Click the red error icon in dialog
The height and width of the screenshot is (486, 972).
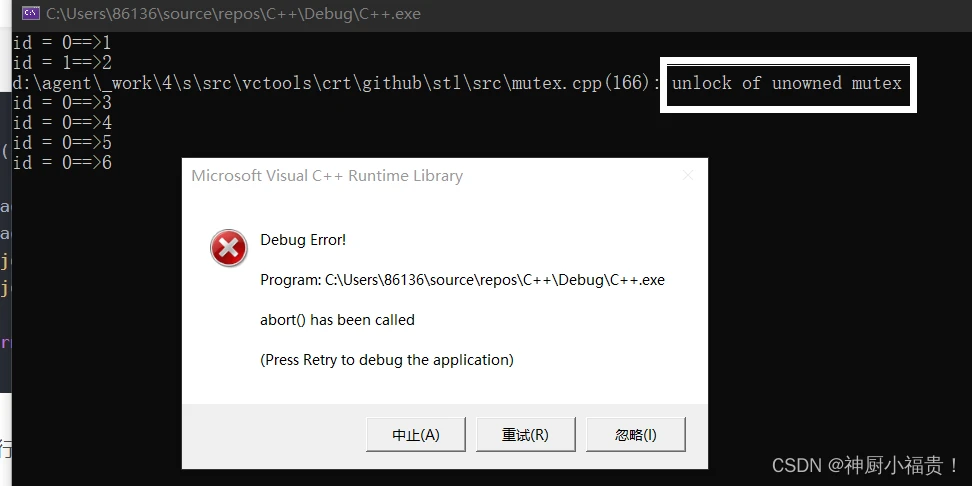tap(229, 249)
